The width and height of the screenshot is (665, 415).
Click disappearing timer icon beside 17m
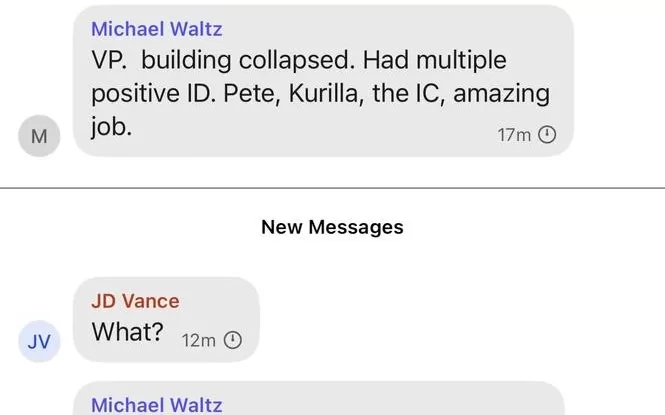coord(547,135)
